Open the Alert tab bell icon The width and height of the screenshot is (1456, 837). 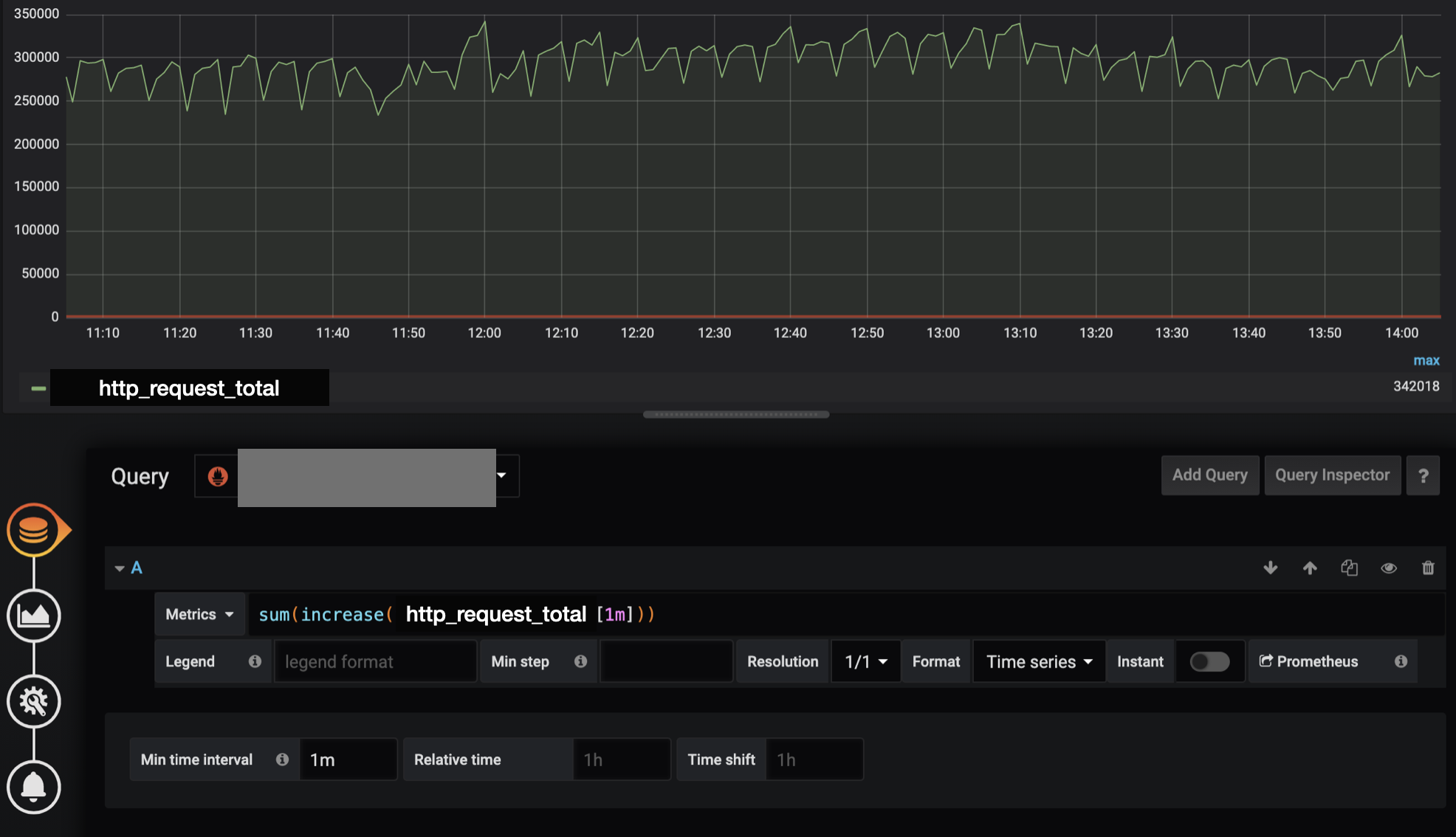pos(34,787)
